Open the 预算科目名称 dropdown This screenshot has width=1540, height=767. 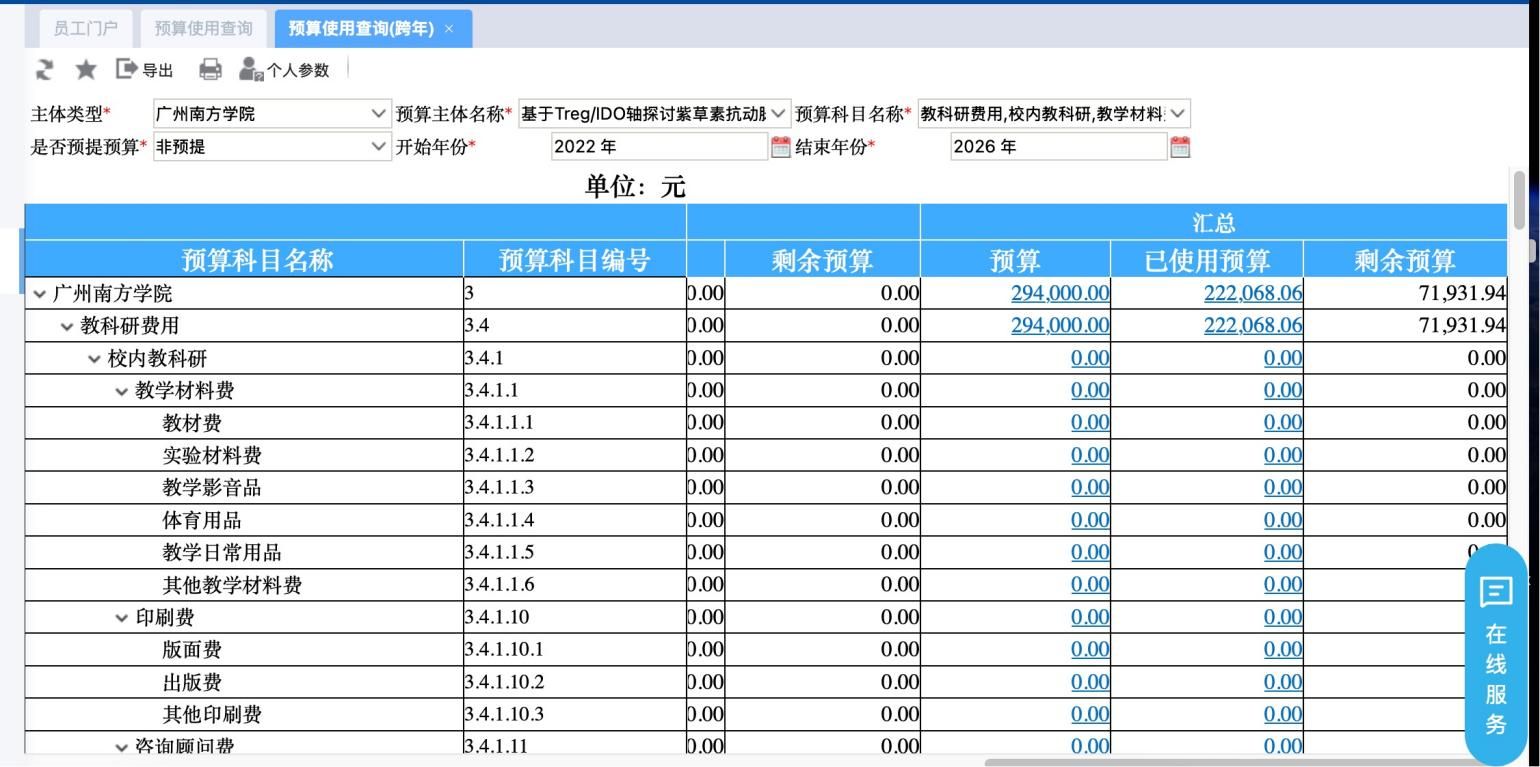coord(1177,113)
